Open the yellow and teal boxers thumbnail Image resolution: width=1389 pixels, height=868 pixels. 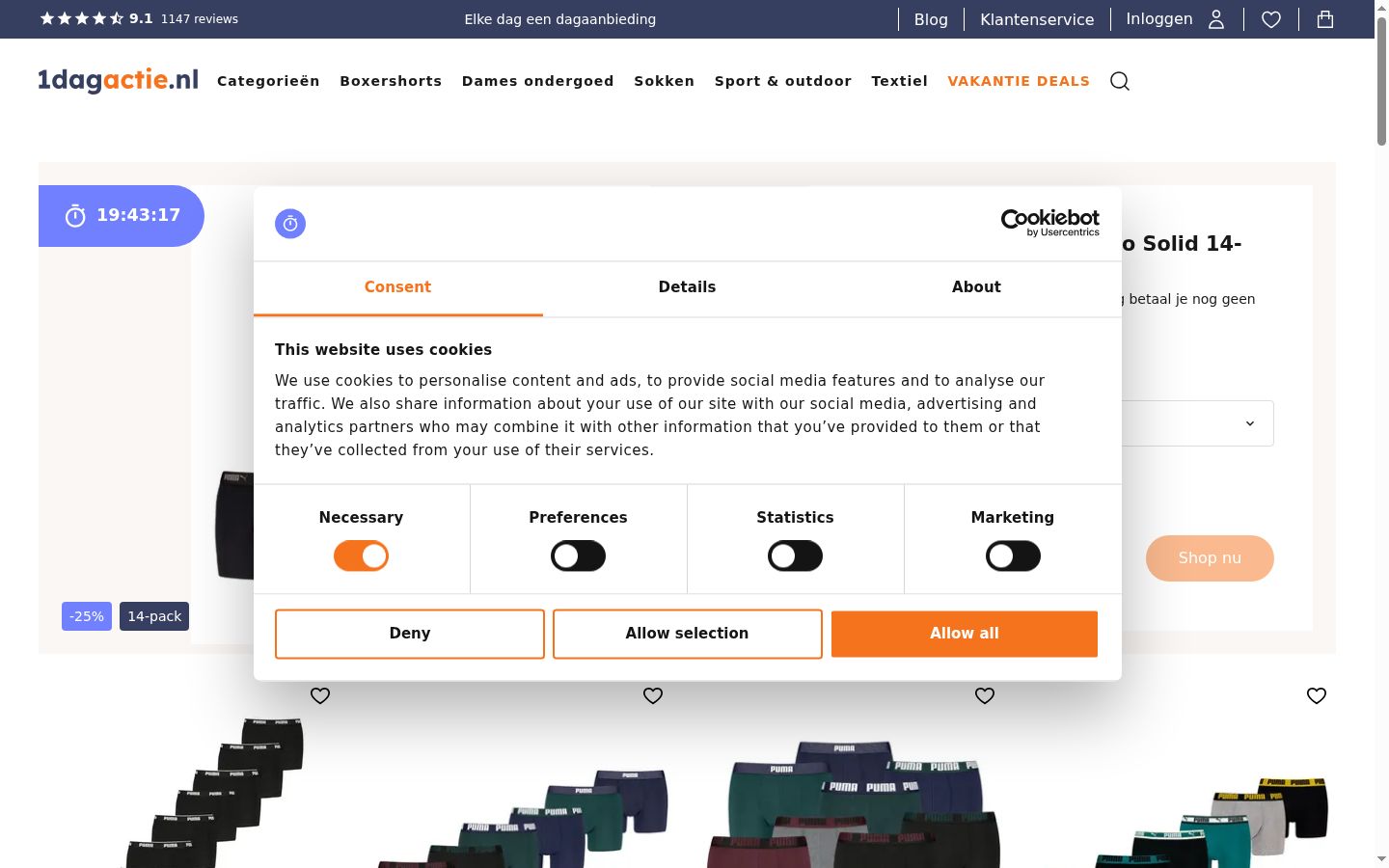click(x=1212, y=822)
